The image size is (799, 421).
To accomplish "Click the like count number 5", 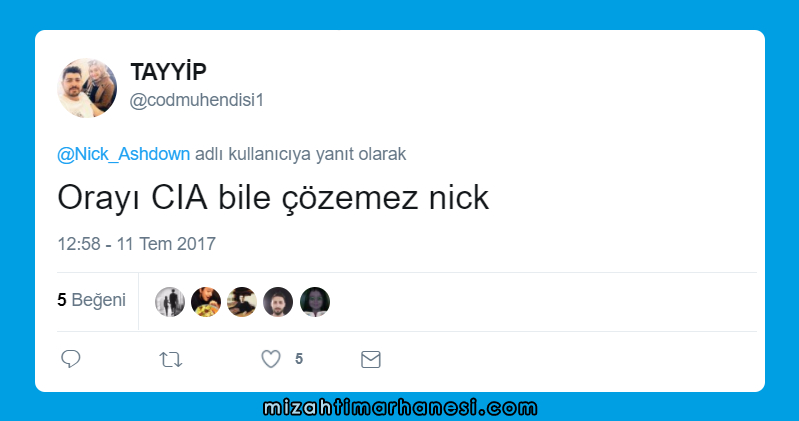I will pos(299,359).
